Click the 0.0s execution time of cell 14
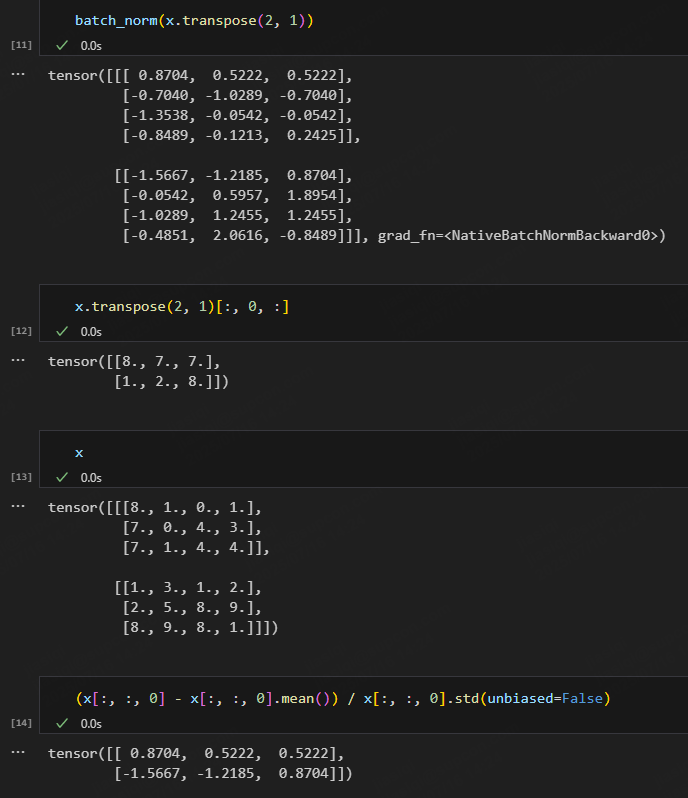Screen dimensions: 688x798 [x=91, y=724]
